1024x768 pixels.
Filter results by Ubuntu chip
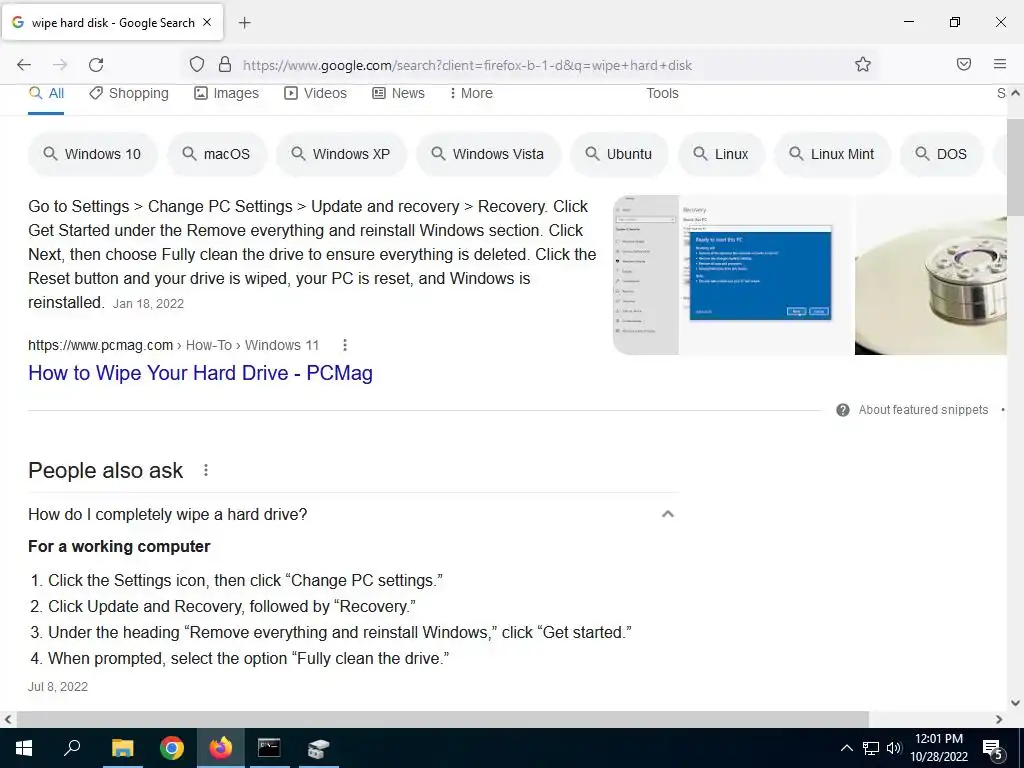click(x=618, y=154)
